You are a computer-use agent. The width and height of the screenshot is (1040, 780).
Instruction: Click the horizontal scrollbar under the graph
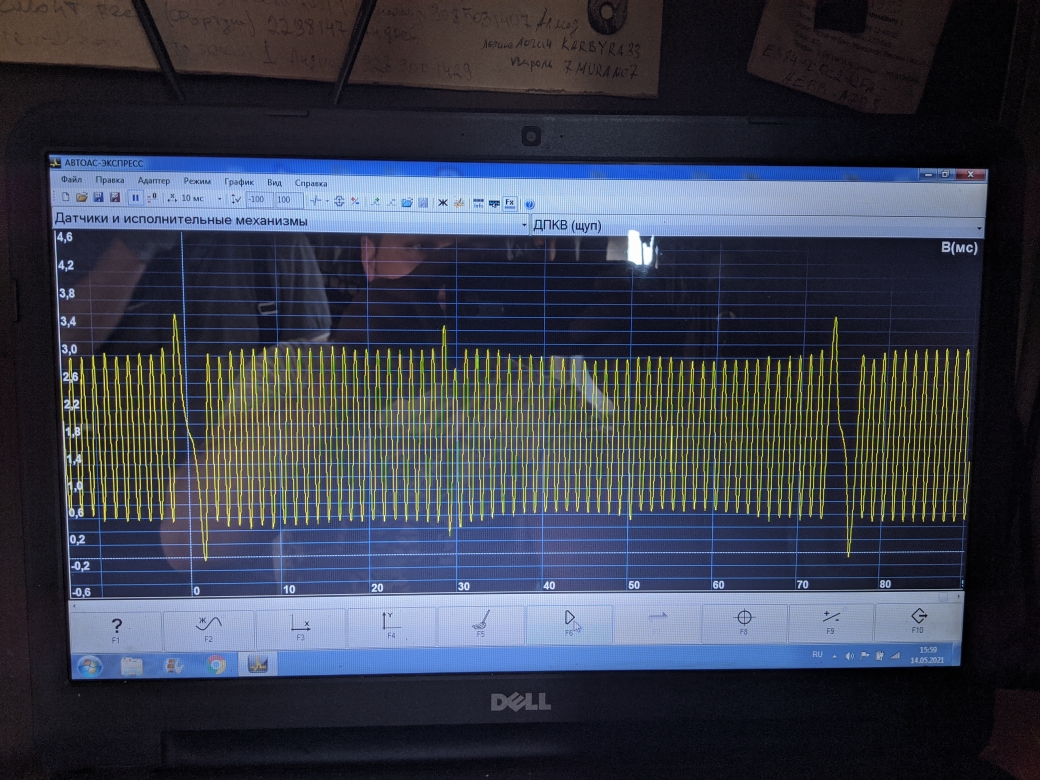[x=515, y=601]
